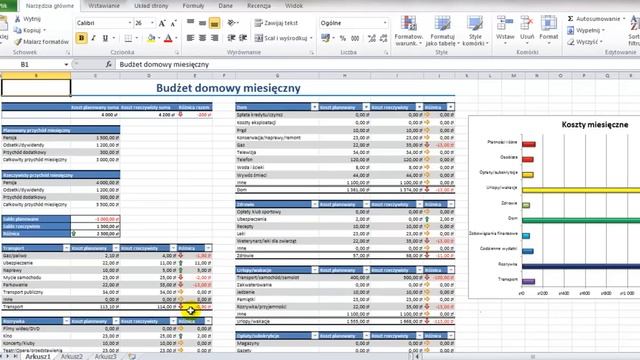Image resolution: width=640 pixels, height=360 pixels.
Task: Increase font size with large A icon
Action: coord(162,23)
